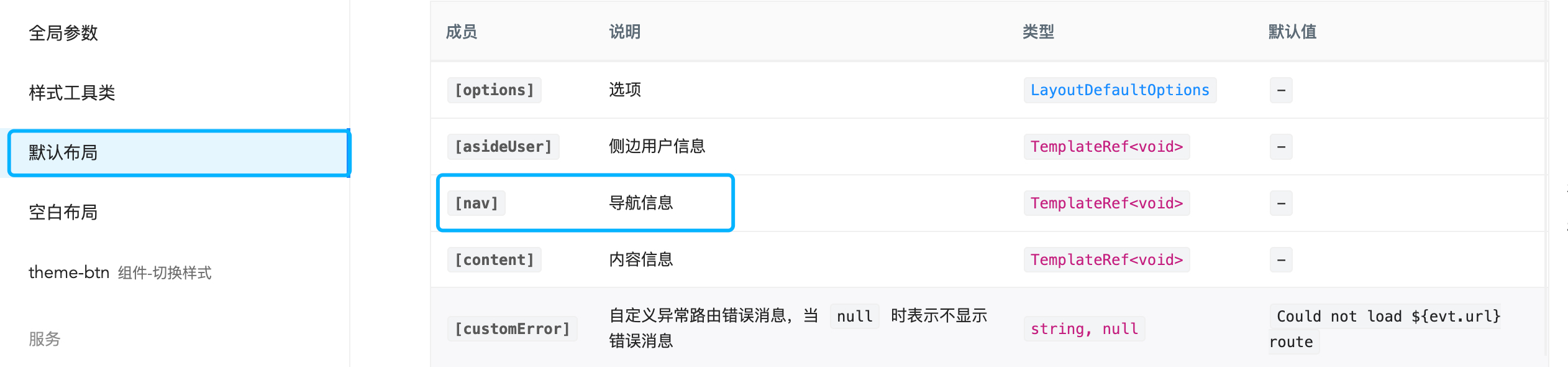Click the null inline code tag
The image size is (1568, 367).
tap(854, 317)
